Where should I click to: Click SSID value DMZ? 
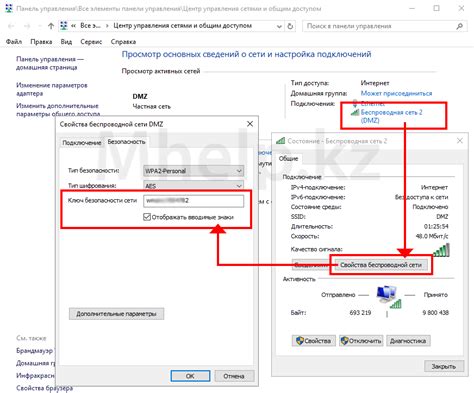tap(442, 217)
